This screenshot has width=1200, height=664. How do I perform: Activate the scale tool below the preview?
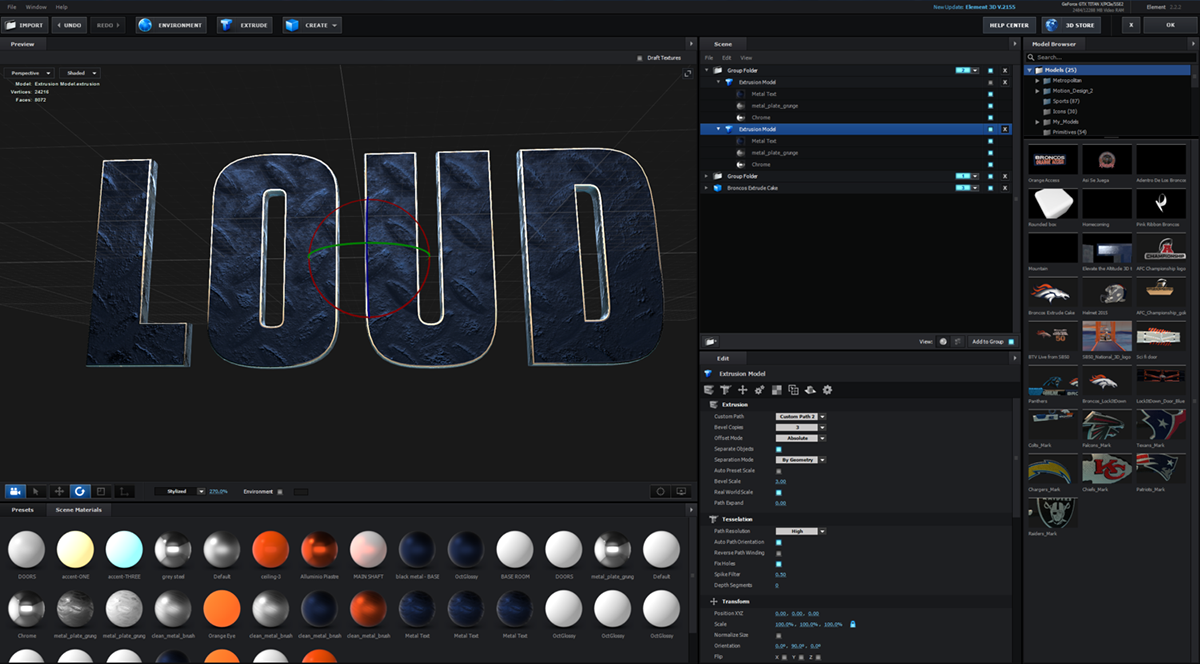[101, 491]
